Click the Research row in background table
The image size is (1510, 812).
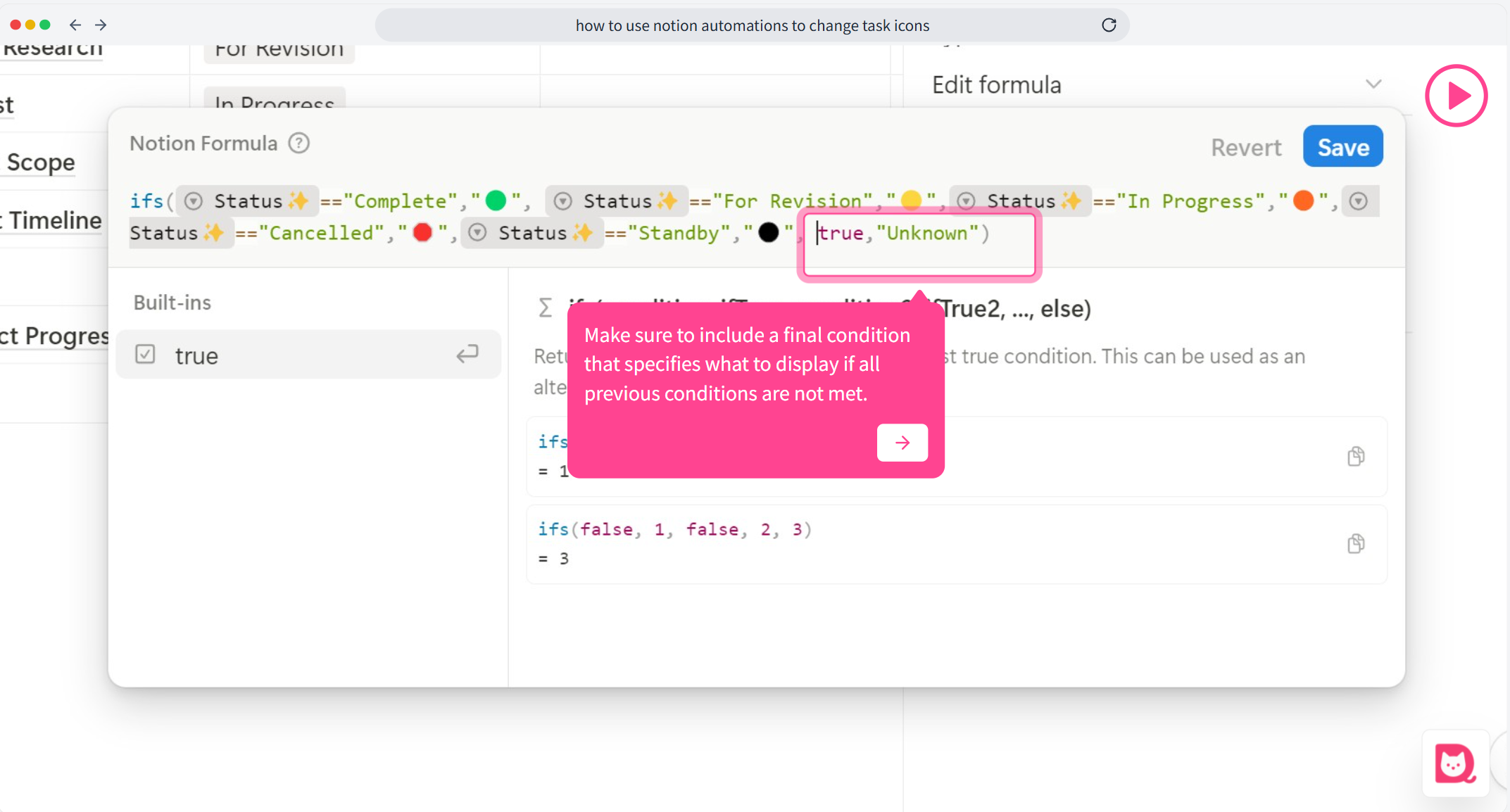point(52,49)
